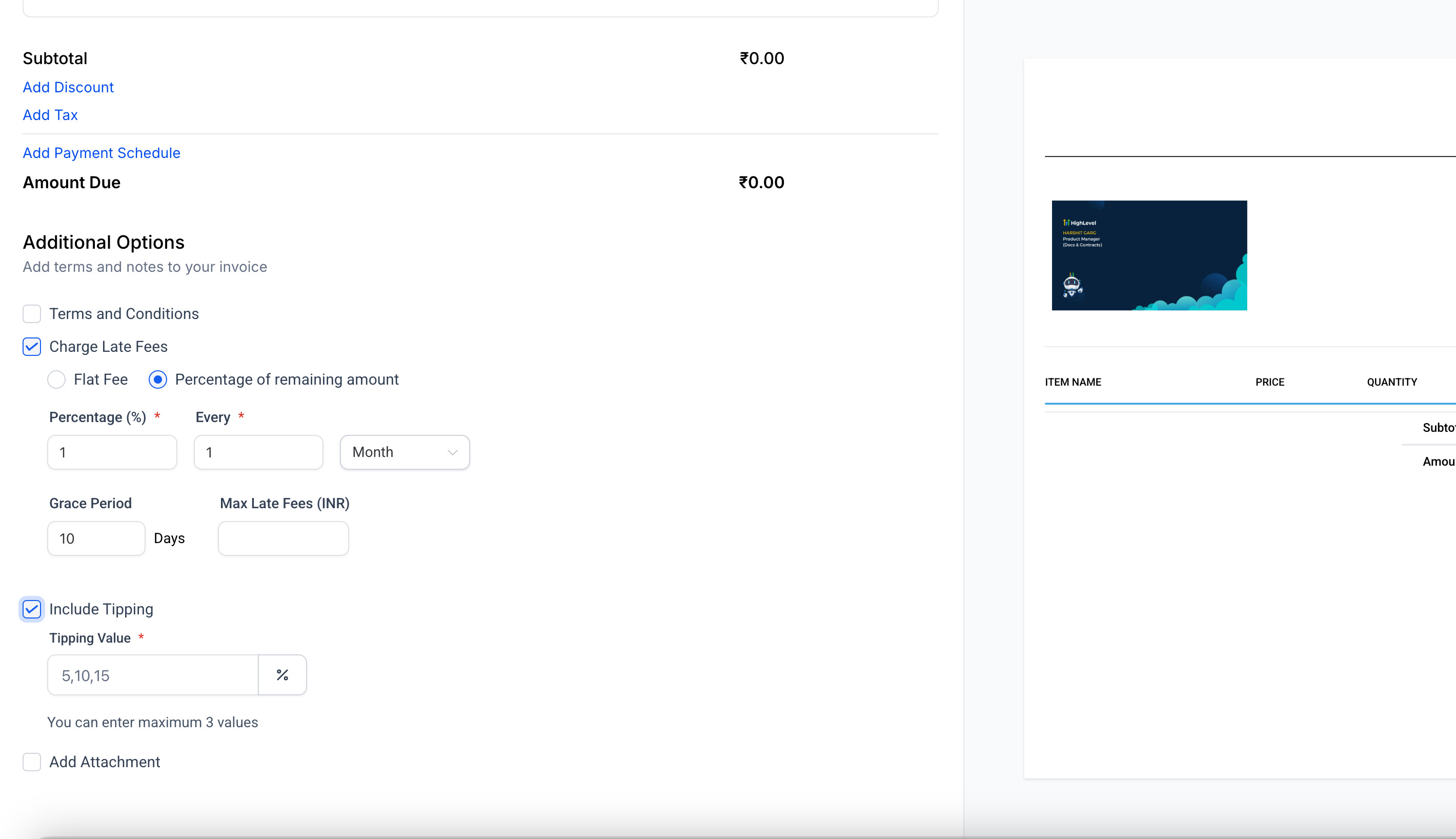
Task: Uncheck the Charge Late Fees checkbox
Action: click(x=32, y=347)
